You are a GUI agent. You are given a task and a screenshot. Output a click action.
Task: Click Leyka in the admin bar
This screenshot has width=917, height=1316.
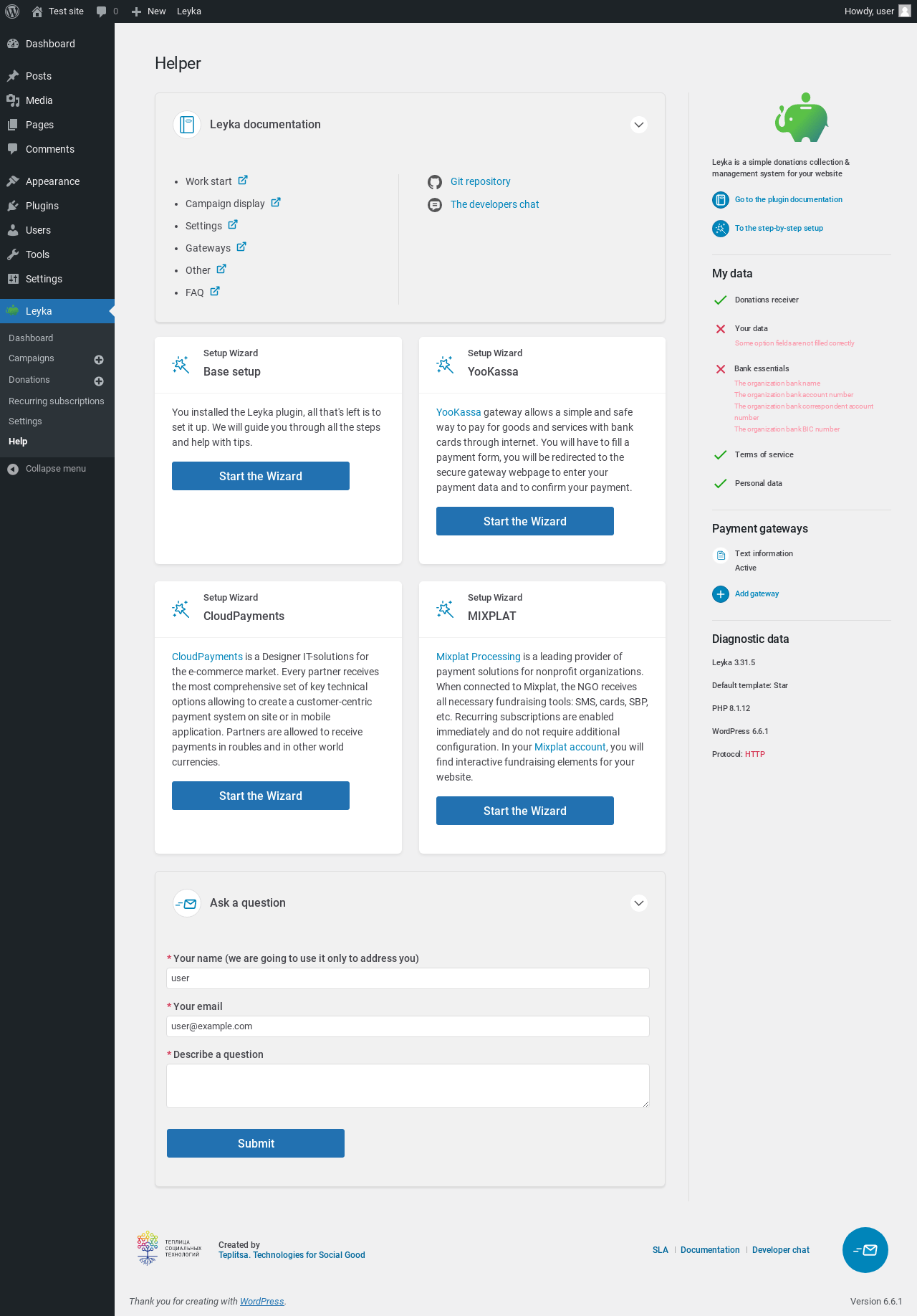(189, 11)
